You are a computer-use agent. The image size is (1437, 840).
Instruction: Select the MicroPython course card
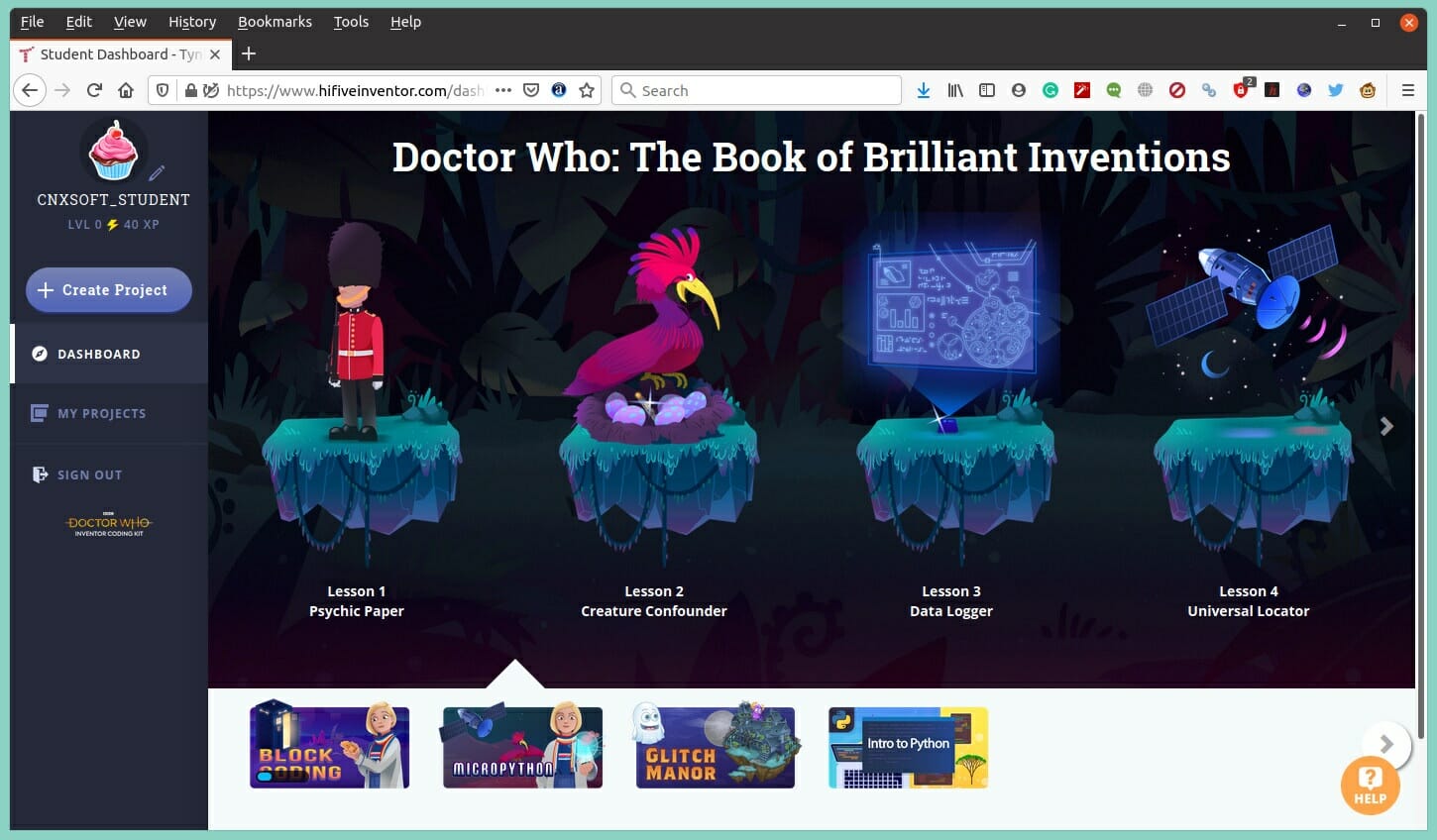coord(522,746)
